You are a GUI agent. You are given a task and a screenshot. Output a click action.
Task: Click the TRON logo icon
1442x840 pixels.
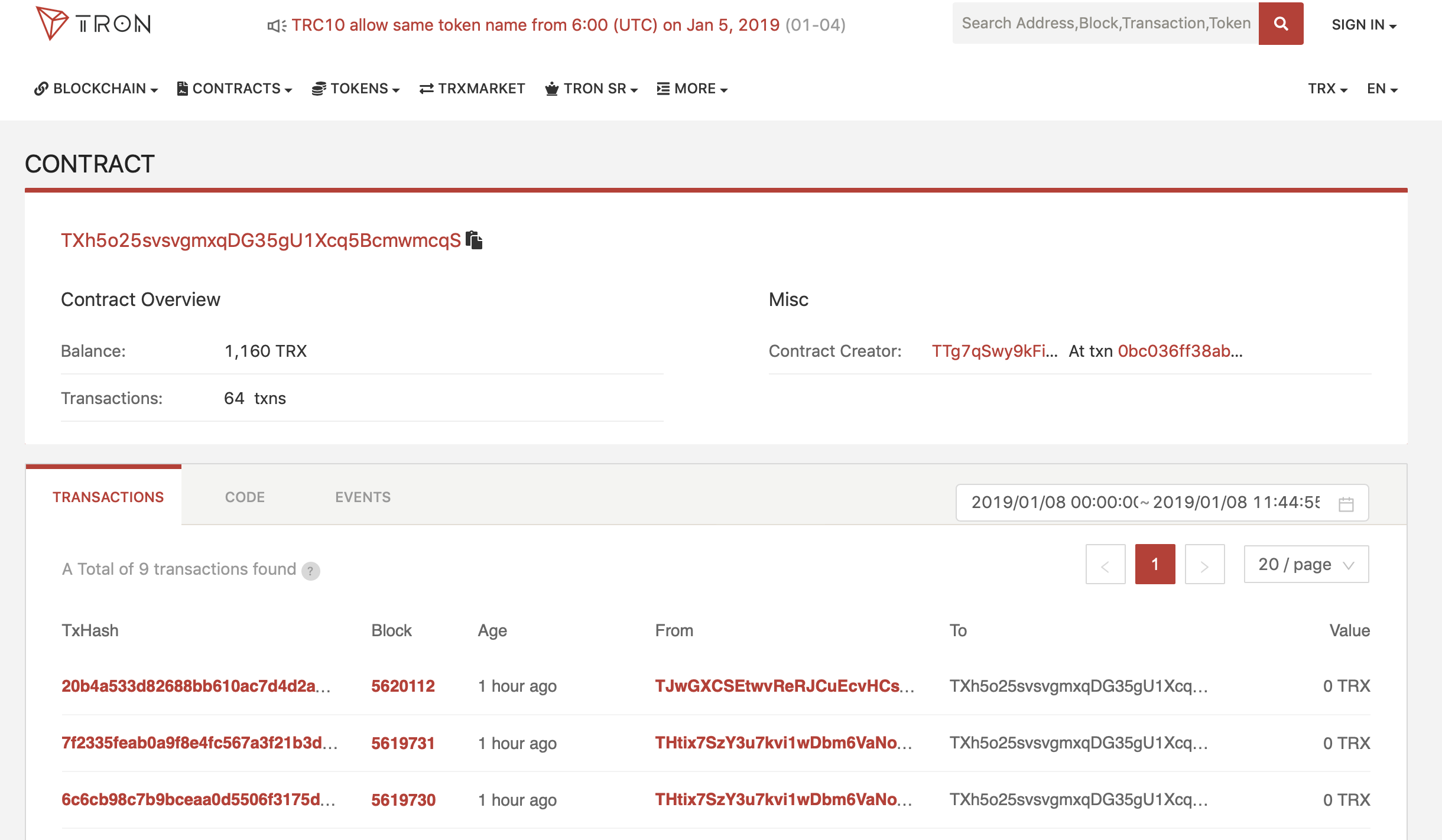[x=52, y=24]
